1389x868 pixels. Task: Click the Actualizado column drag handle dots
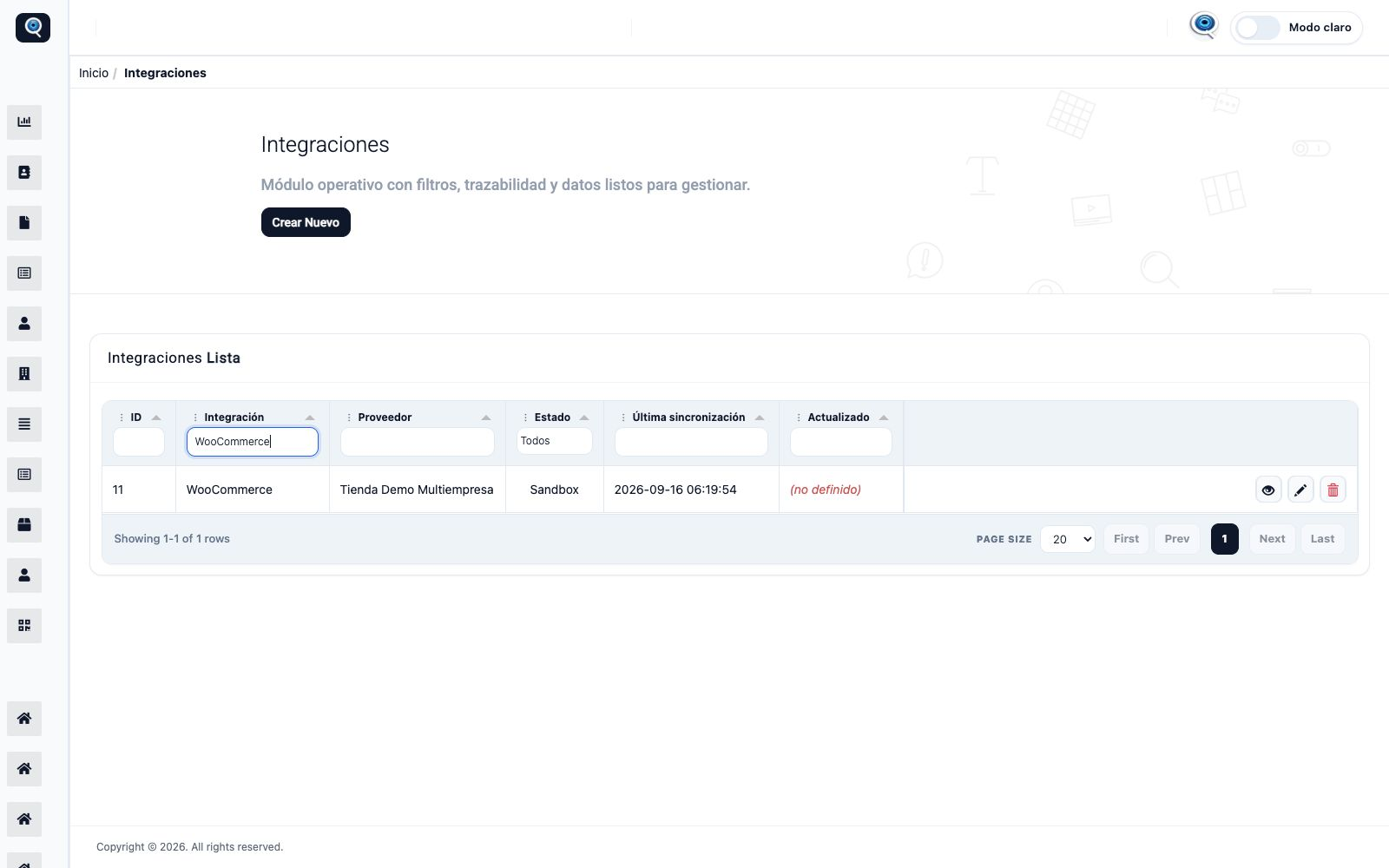tap(799, 418)
